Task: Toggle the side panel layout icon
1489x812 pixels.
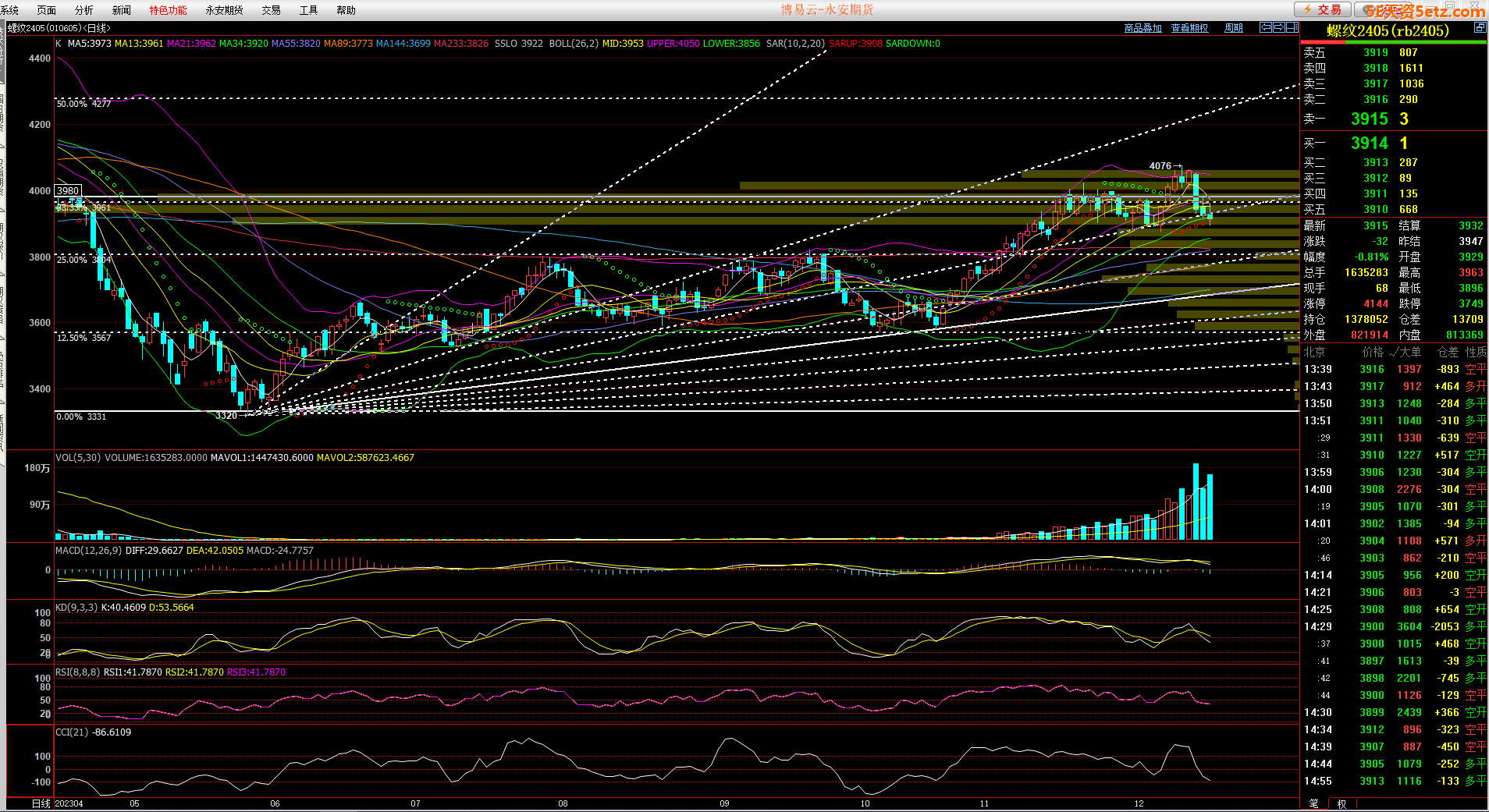Action: point(1292,27)
